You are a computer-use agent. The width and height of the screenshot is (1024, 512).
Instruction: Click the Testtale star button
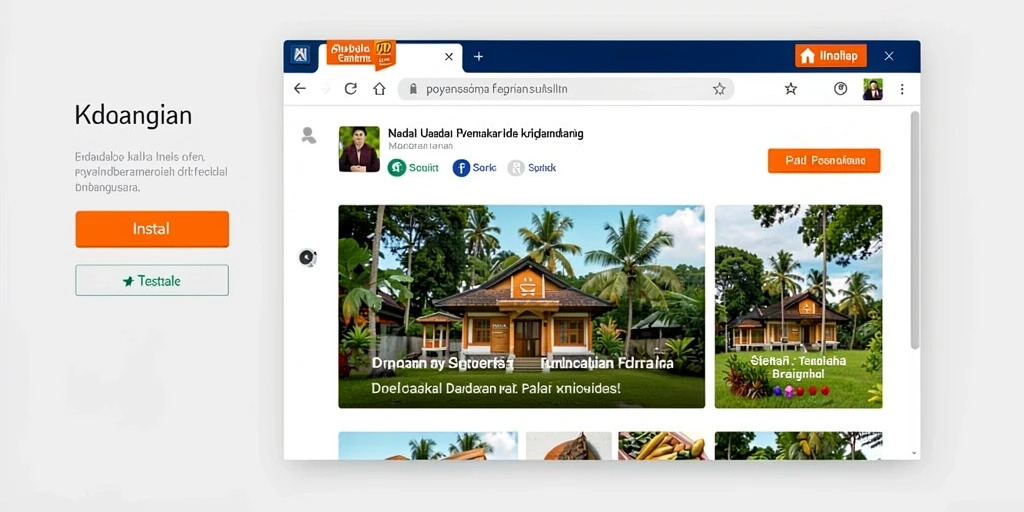tap(152, 281)
